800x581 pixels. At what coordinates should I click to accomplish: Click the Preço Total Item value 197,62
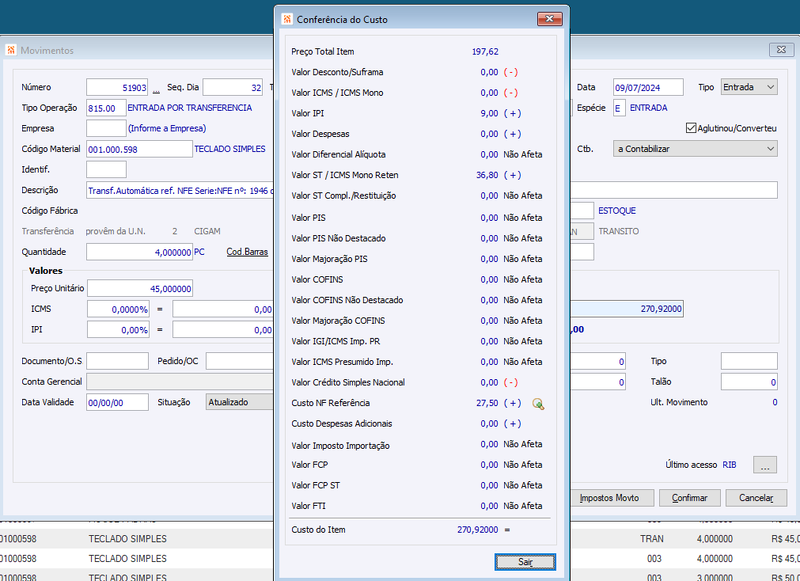pos(485,52)
